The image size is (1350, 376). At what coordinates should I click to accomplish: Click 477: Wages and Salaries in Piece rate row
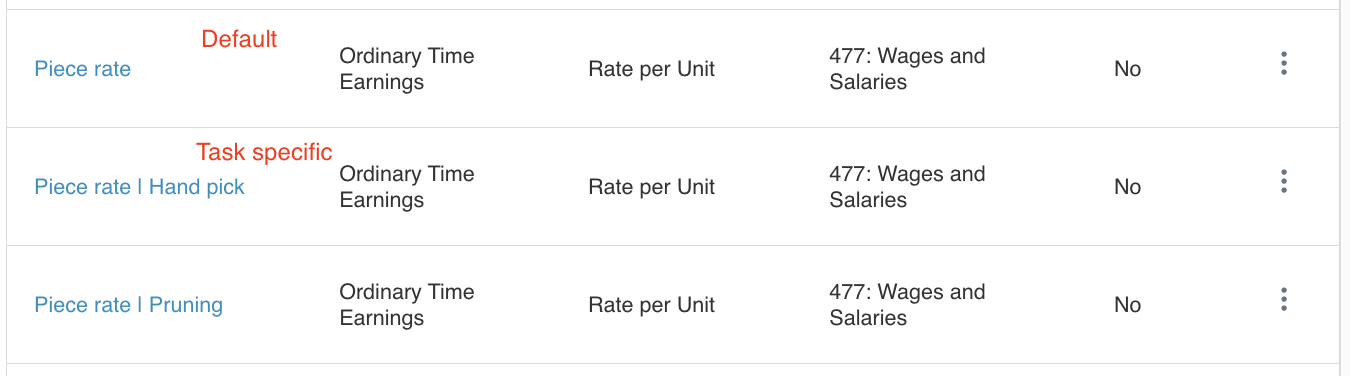pyautogui.click(x=907, y=69)
